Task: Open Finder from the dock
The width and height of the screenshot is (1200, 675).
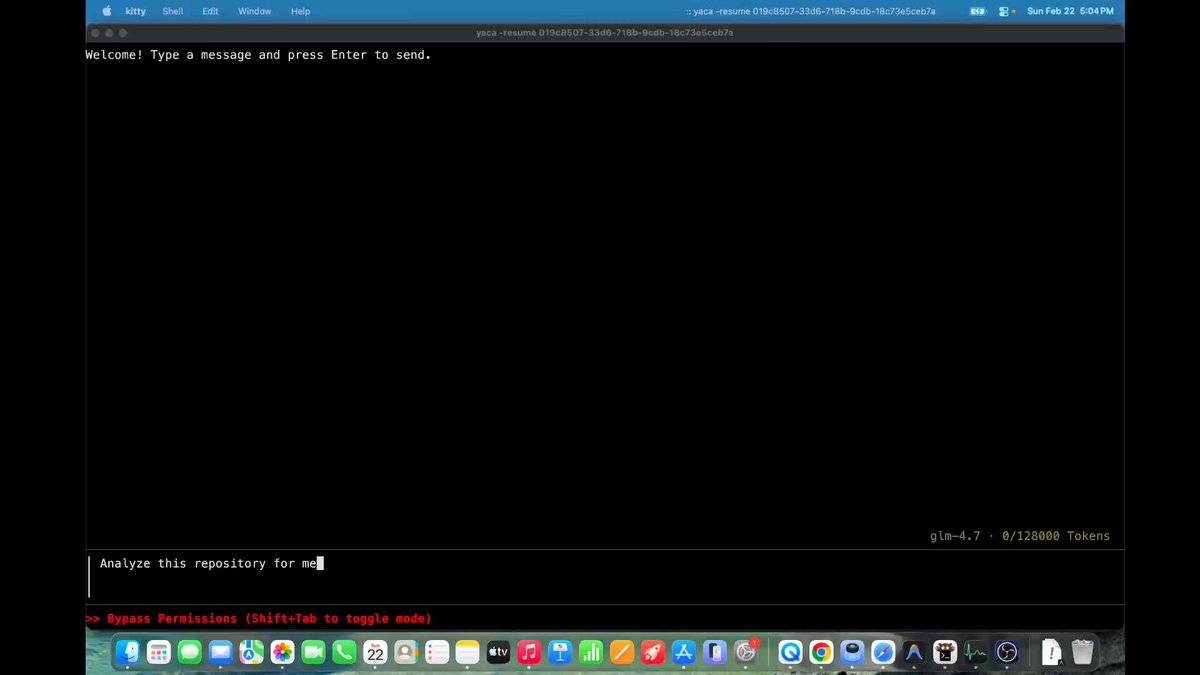Action: point(128,653)
